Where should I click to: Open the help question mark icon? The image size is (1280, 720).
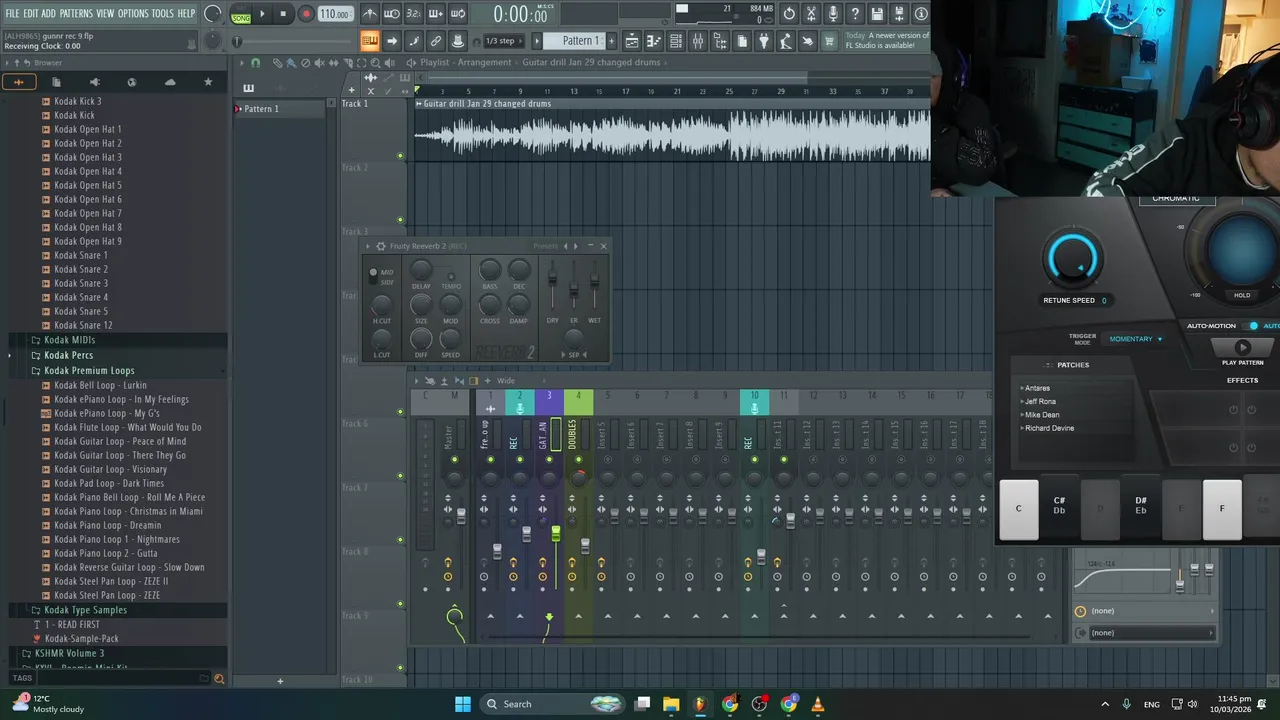point(855,14)
